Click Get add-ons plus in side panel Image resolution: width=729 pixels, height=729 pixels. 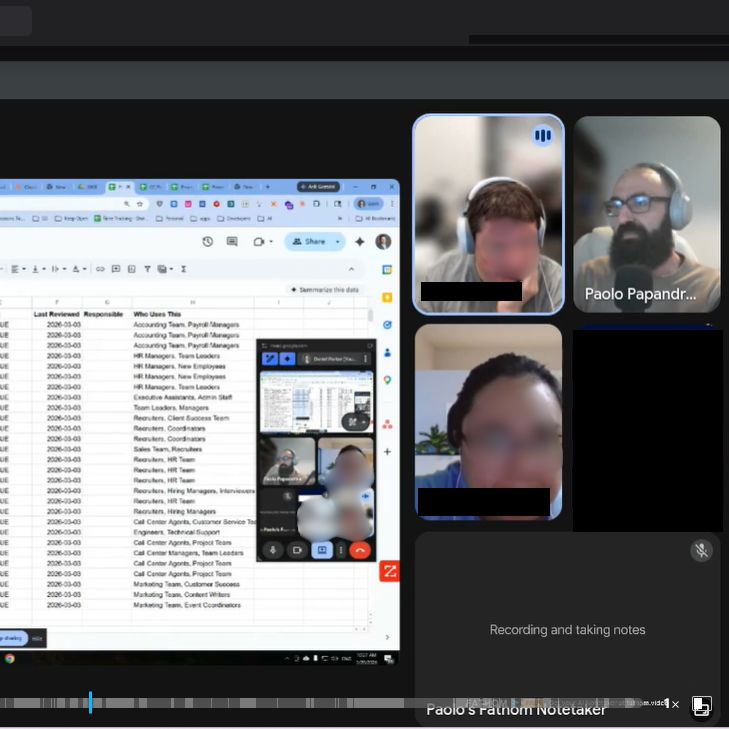tap(387, 451)
